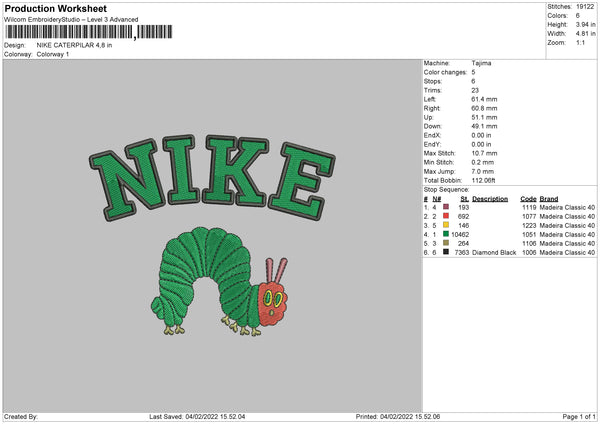600x424 pixels.
Task: Click the 'Diamond Black' description
Action: pos(494,253)
